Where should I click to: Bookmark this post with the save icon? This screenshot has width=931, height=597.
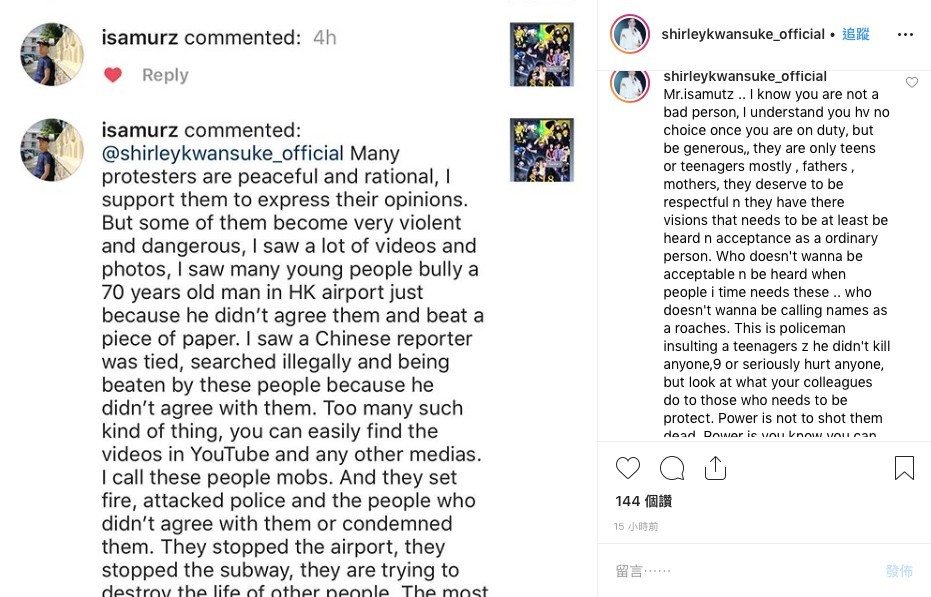pyautogui.click(x=904, y=468)
